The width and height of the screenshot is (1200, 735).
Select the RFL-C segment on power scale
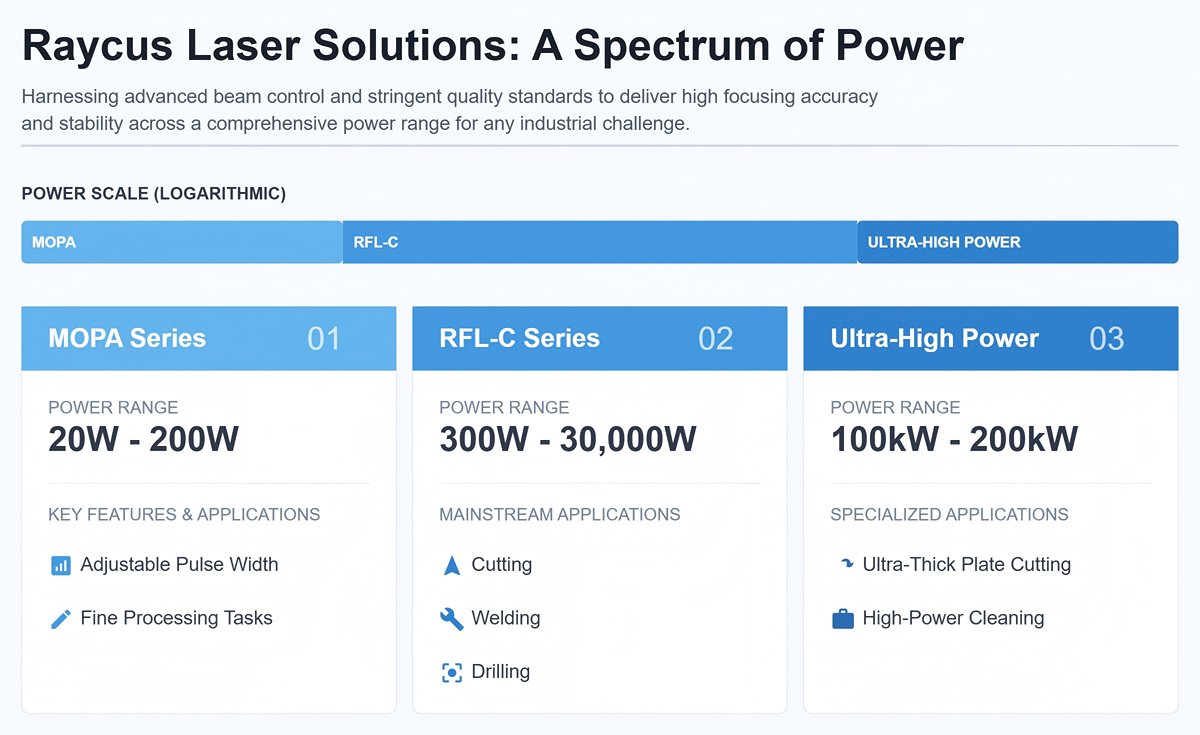pos(599,242)
